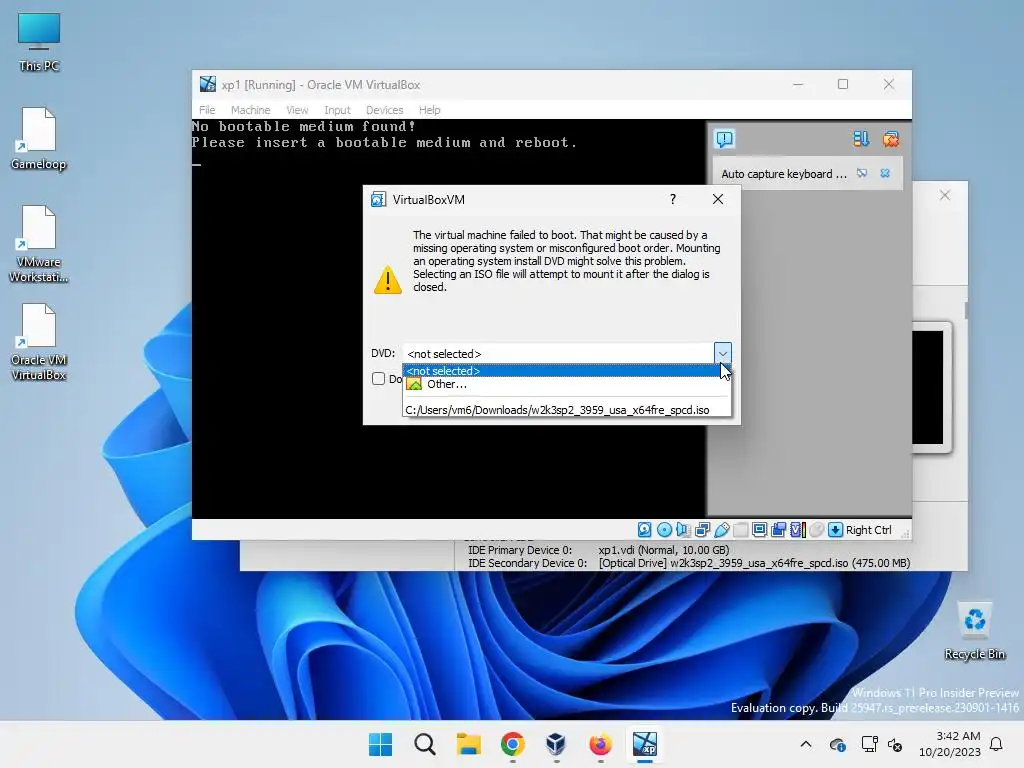Toggle the notification center speech bubble icon
The height and width of the screenshot is (768, 1024).
[x=725, y=138]
